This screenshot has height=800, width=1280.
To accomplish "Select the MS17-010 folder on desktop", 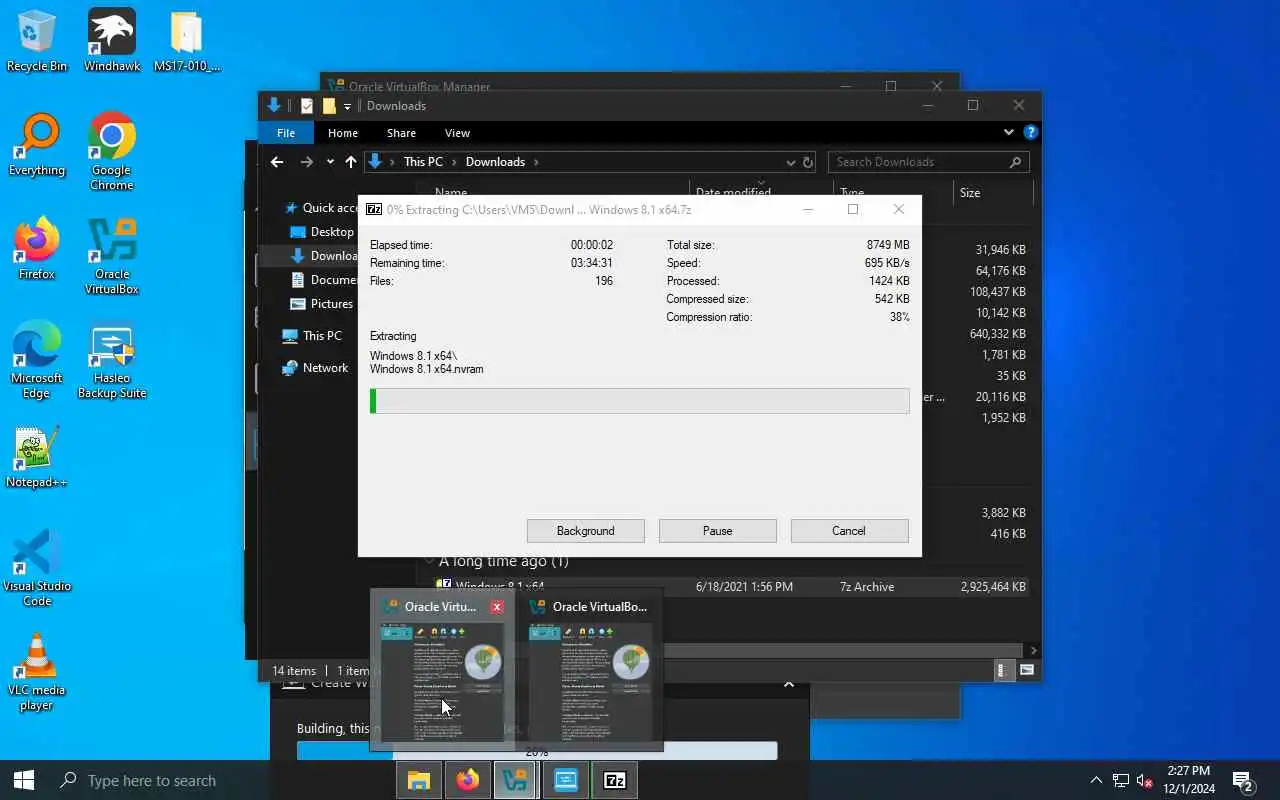I will coord(187,42).
